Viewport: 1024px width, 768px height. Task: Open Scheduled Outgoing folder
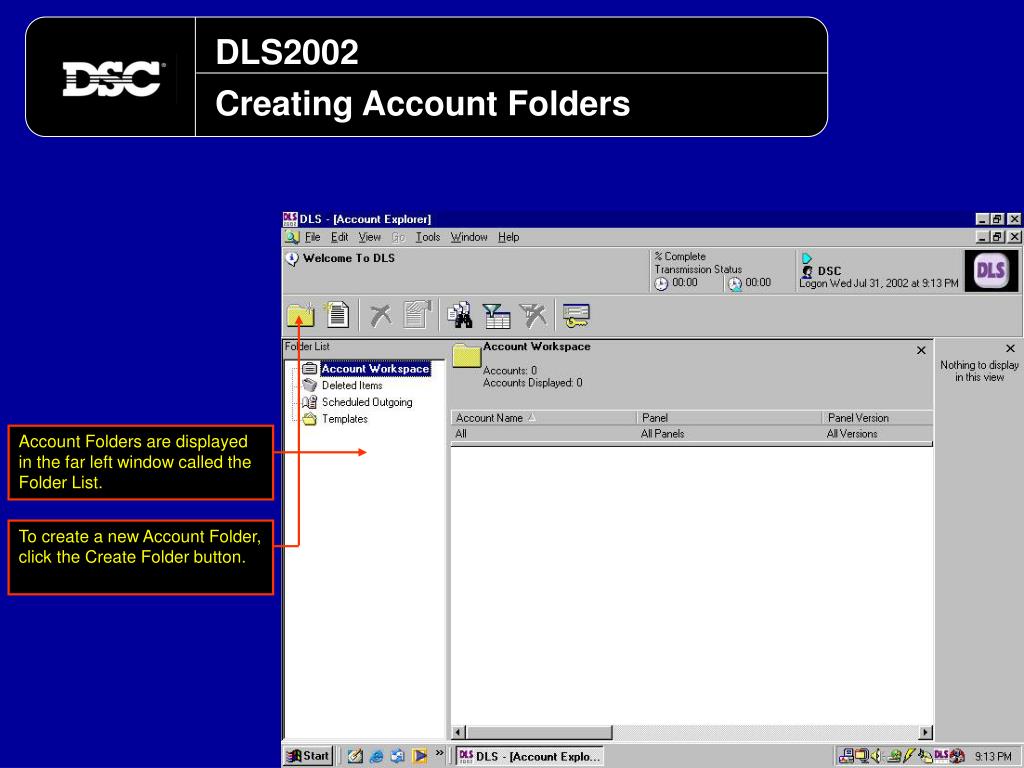coord(366,402)
